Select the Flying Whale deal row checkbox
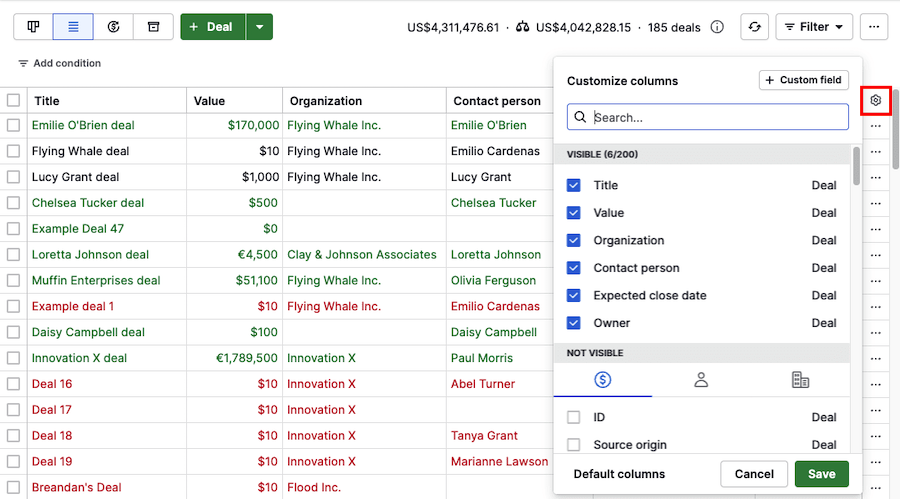The image size is (900, 499). pyautogui.click(x=13, y=151)
